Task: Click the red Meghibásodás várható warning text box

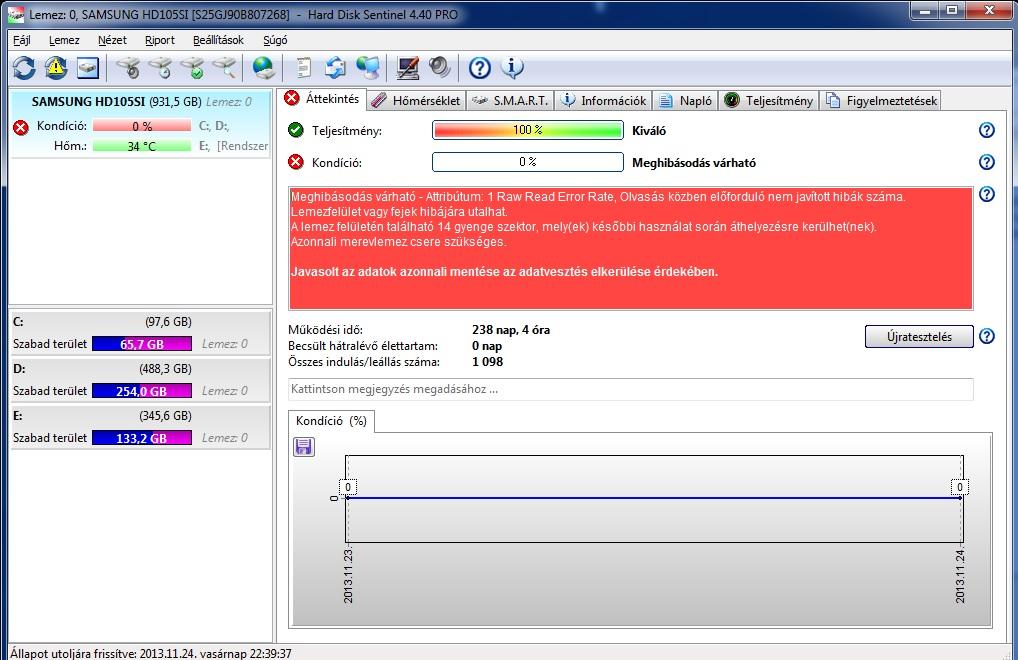Action: (x=630, y=249)
